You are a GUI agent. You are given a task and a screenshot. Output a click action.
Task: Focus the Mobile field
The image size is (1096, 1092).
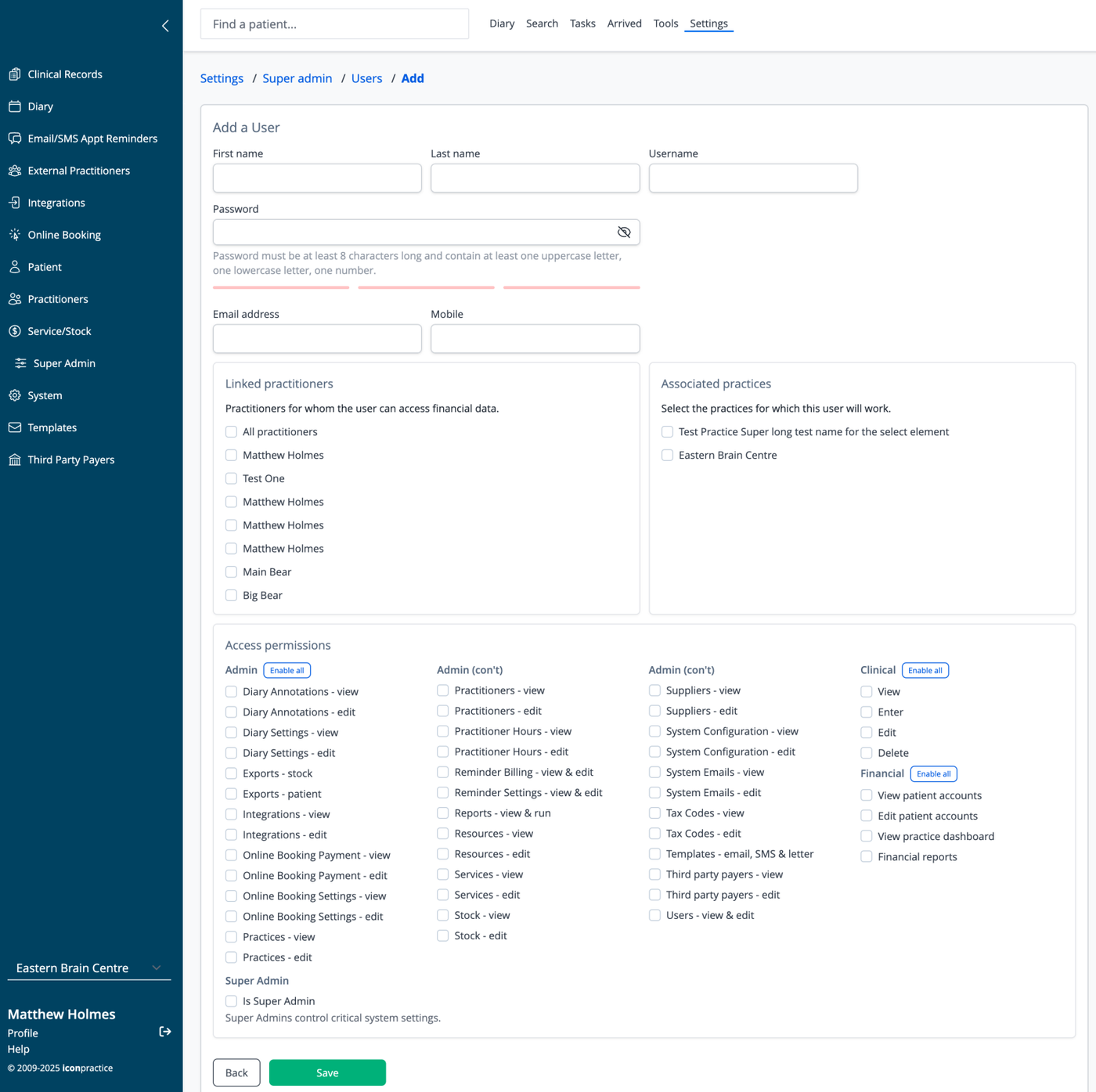coord(535,339)
